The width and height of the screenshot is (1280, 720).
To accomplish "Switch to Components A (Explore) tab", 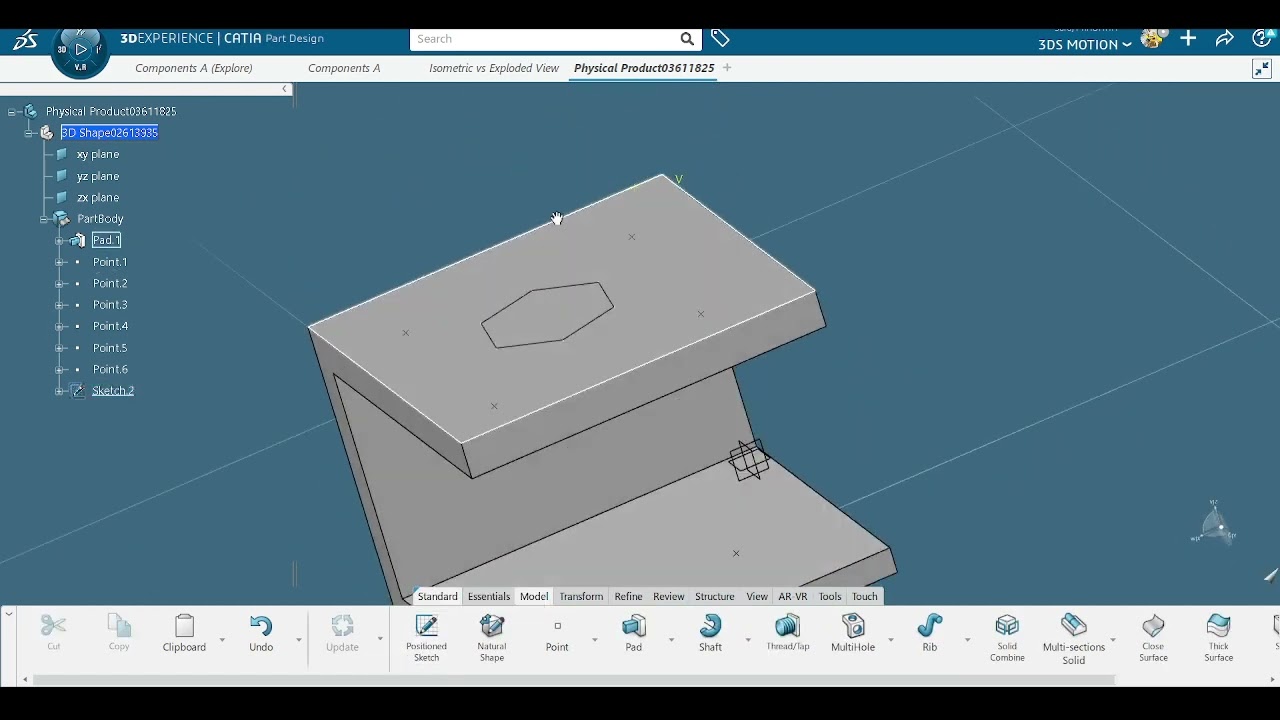I will (194, 68).
